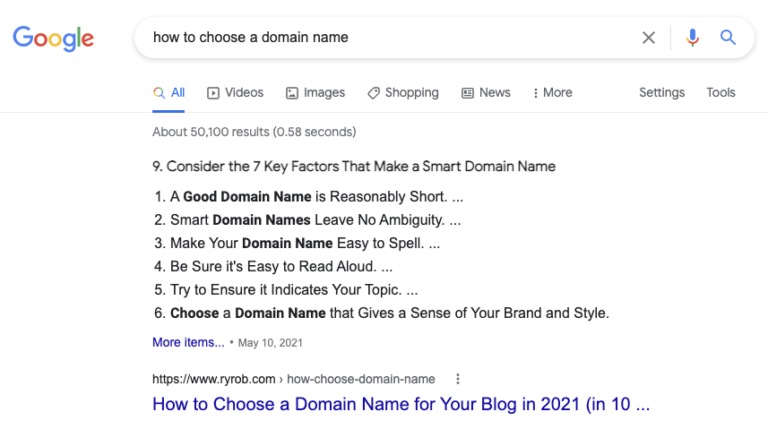Focus the search input field
The height and width of the screenshot is (429, 768).
click(390, 38)
